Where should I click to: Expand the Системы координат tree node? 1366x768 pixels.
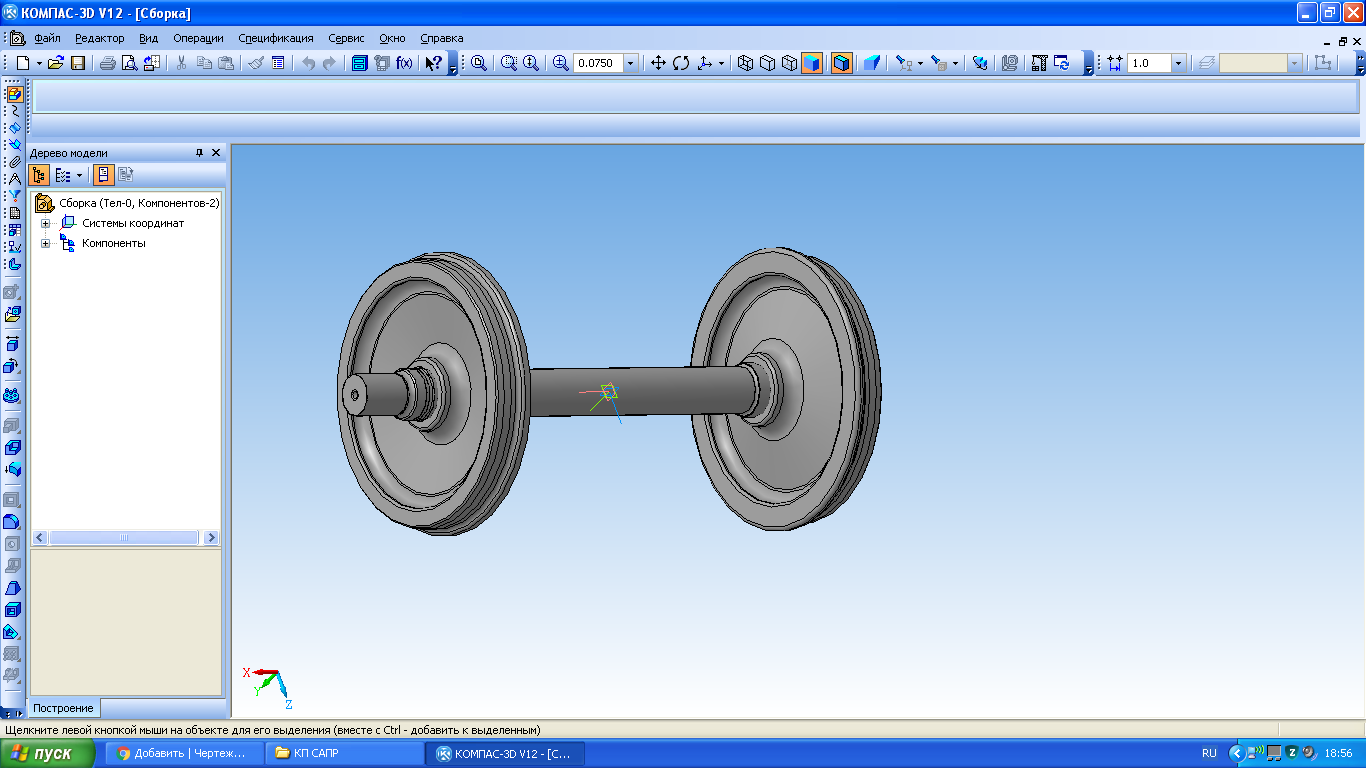(x=45, y=223)
